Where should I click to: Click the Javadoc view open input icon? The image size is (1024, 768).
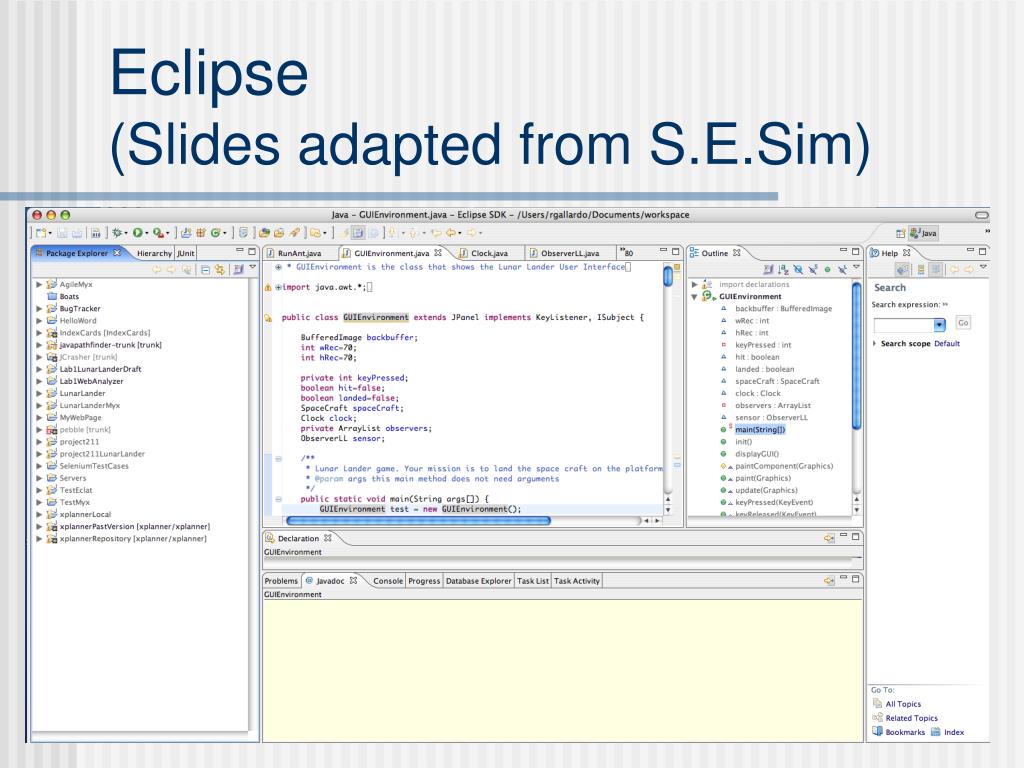point(829,581)
